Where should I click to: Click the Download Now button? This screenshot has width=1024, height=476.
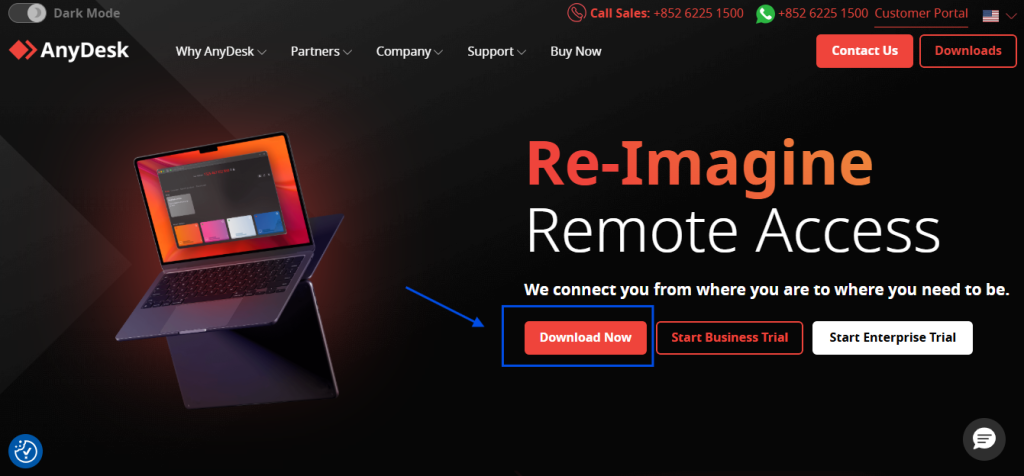pos(585,338)
